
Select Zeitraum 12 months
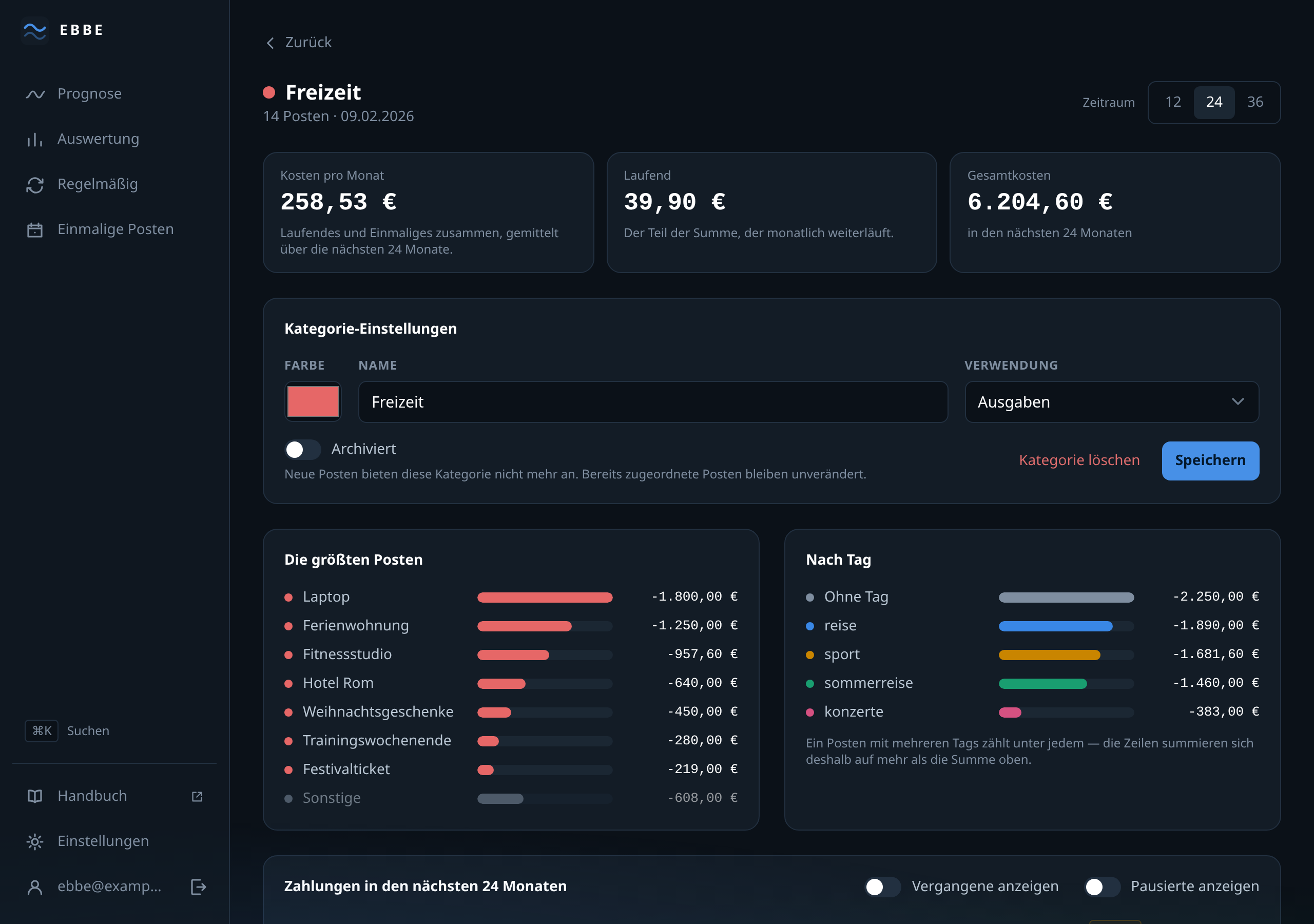click(x=1173, y=102)
